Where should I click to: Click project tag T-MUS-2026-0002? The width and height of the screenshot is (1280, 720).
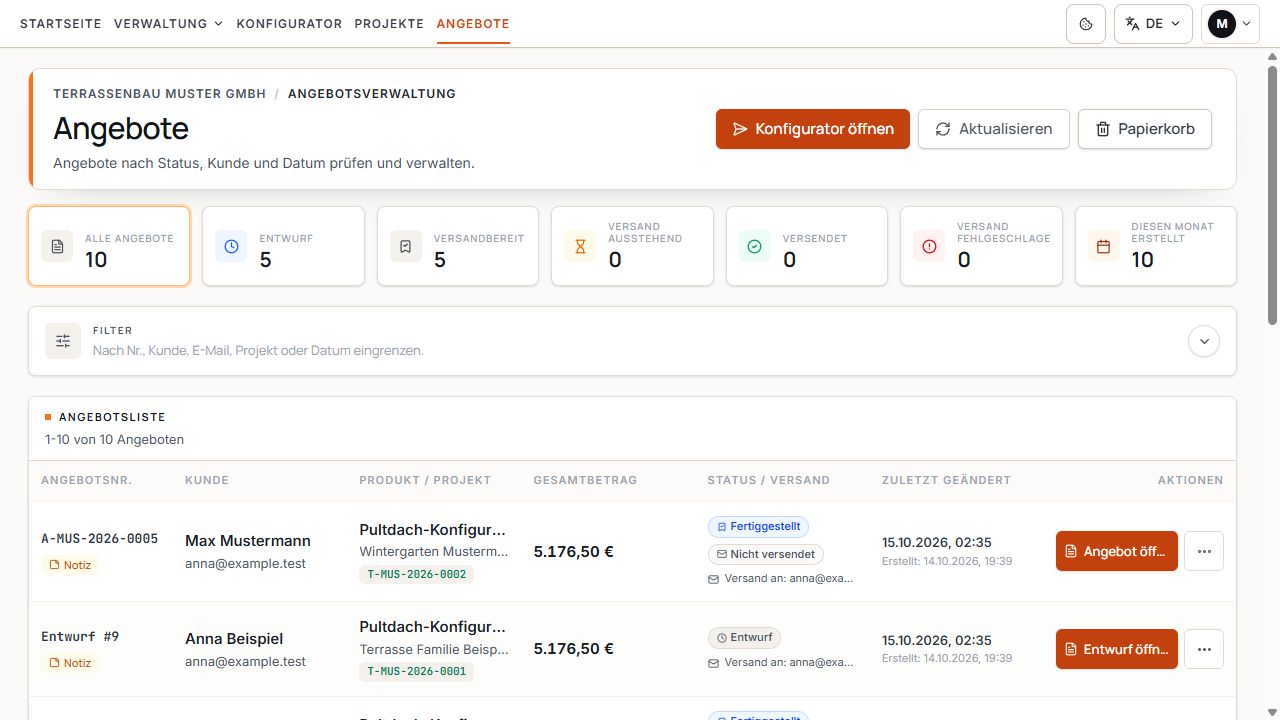(417, 574)
